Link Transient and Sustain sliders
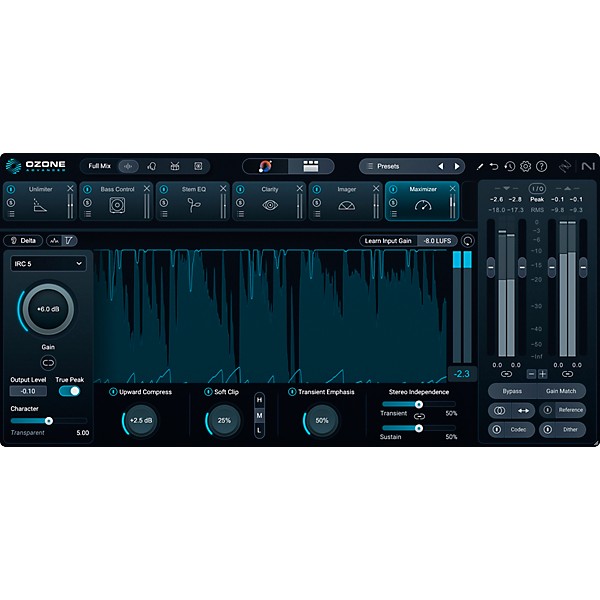The width and height of the screenshot is (600, 600). tap(419, 416)
